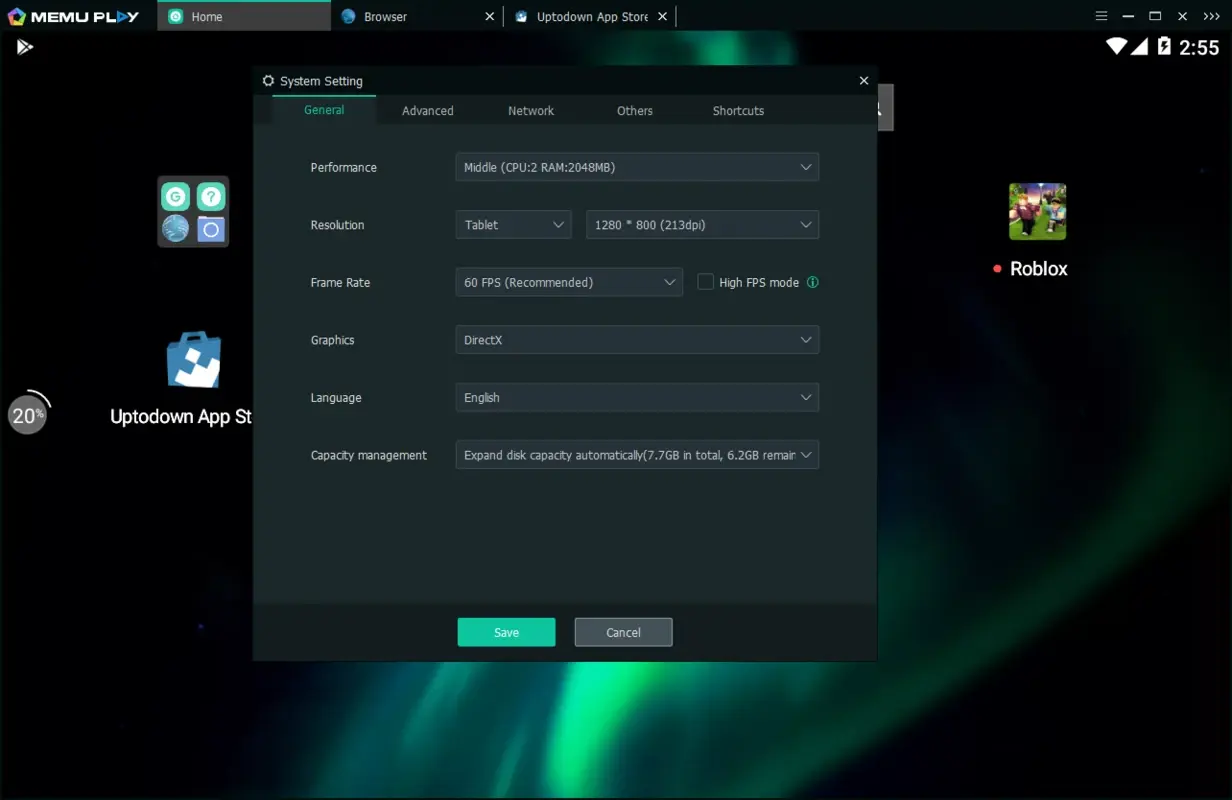
Task: Click the MEmu Play logo
Action: (x=70, y=15)
